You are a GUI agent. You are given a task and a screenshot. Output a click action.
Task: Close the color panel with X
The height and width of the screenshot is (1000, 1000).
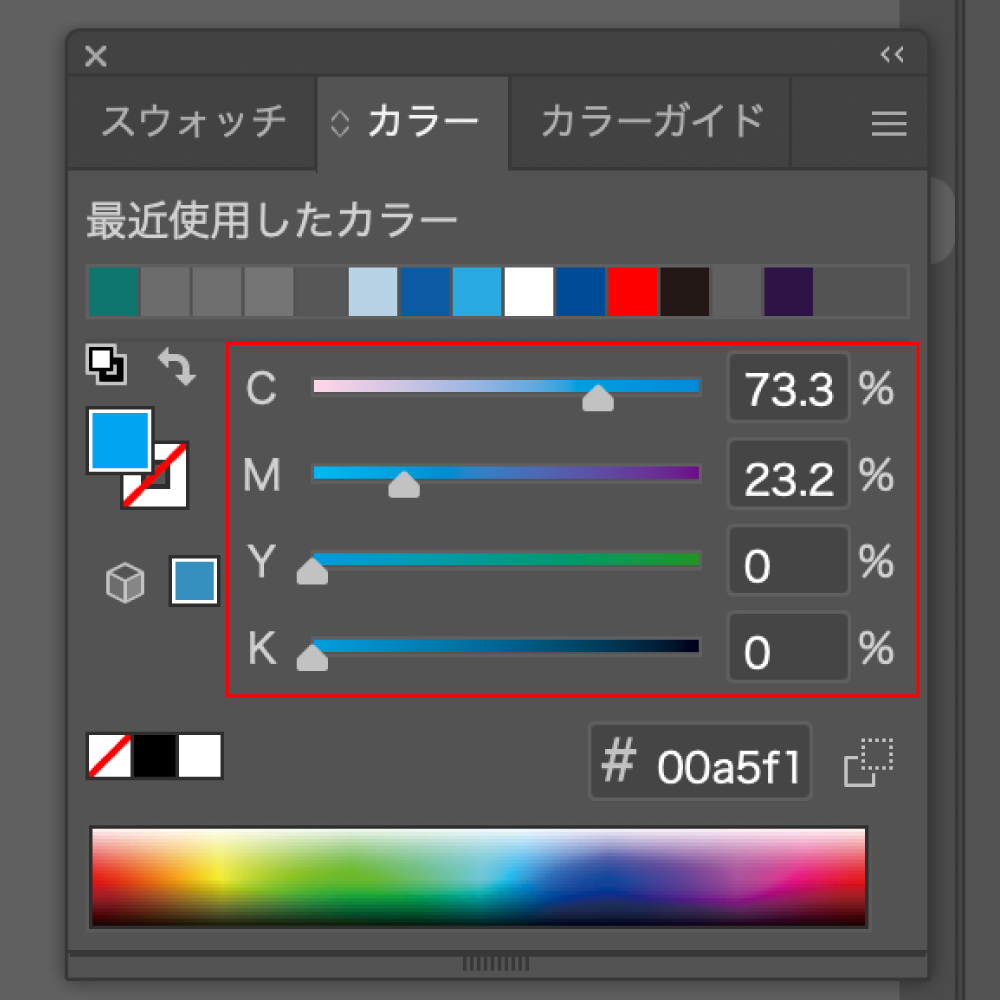click(x=96, y=56)
